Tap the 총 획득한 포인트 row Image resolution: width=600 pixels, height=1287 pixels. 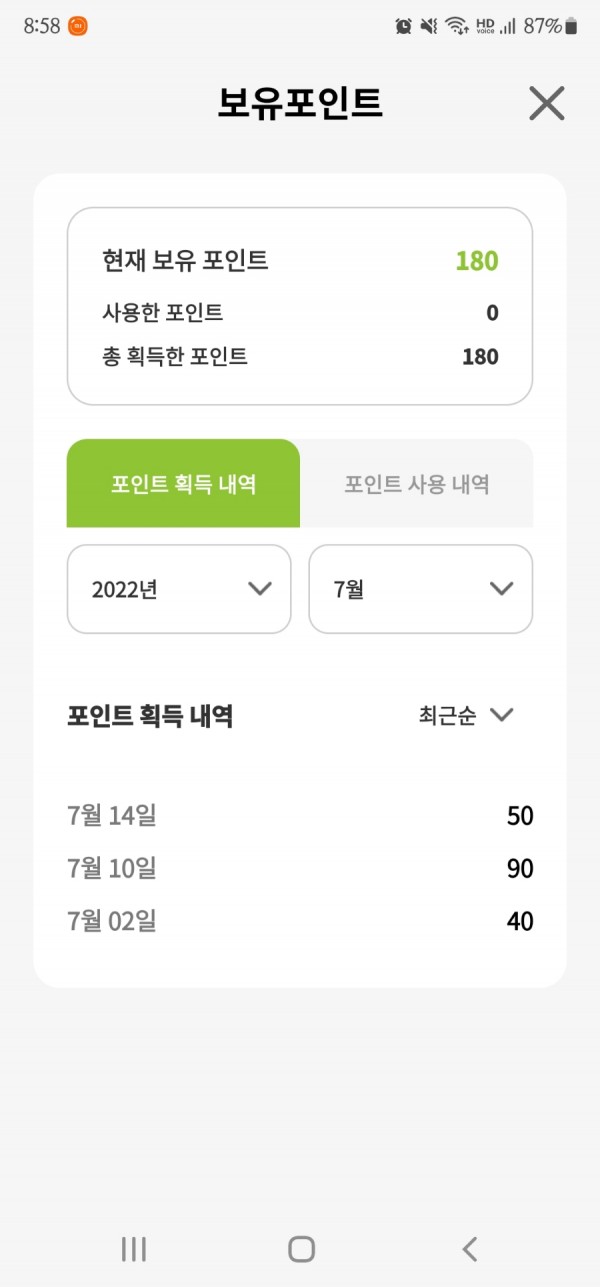(x=300, y=356)
